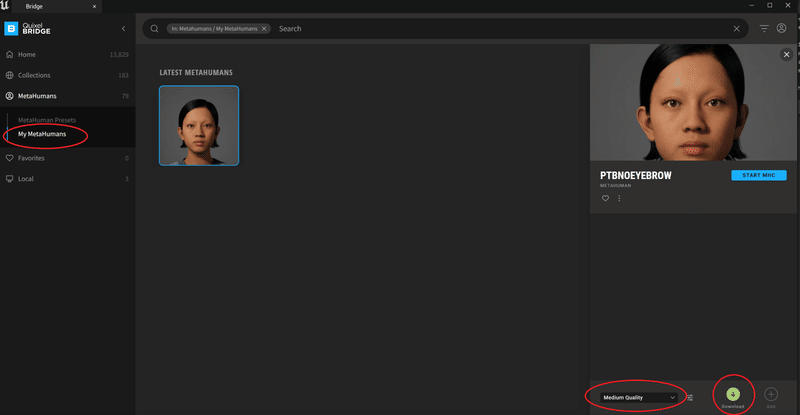
Task: Open the user account icon
Action: click(781, 29)
